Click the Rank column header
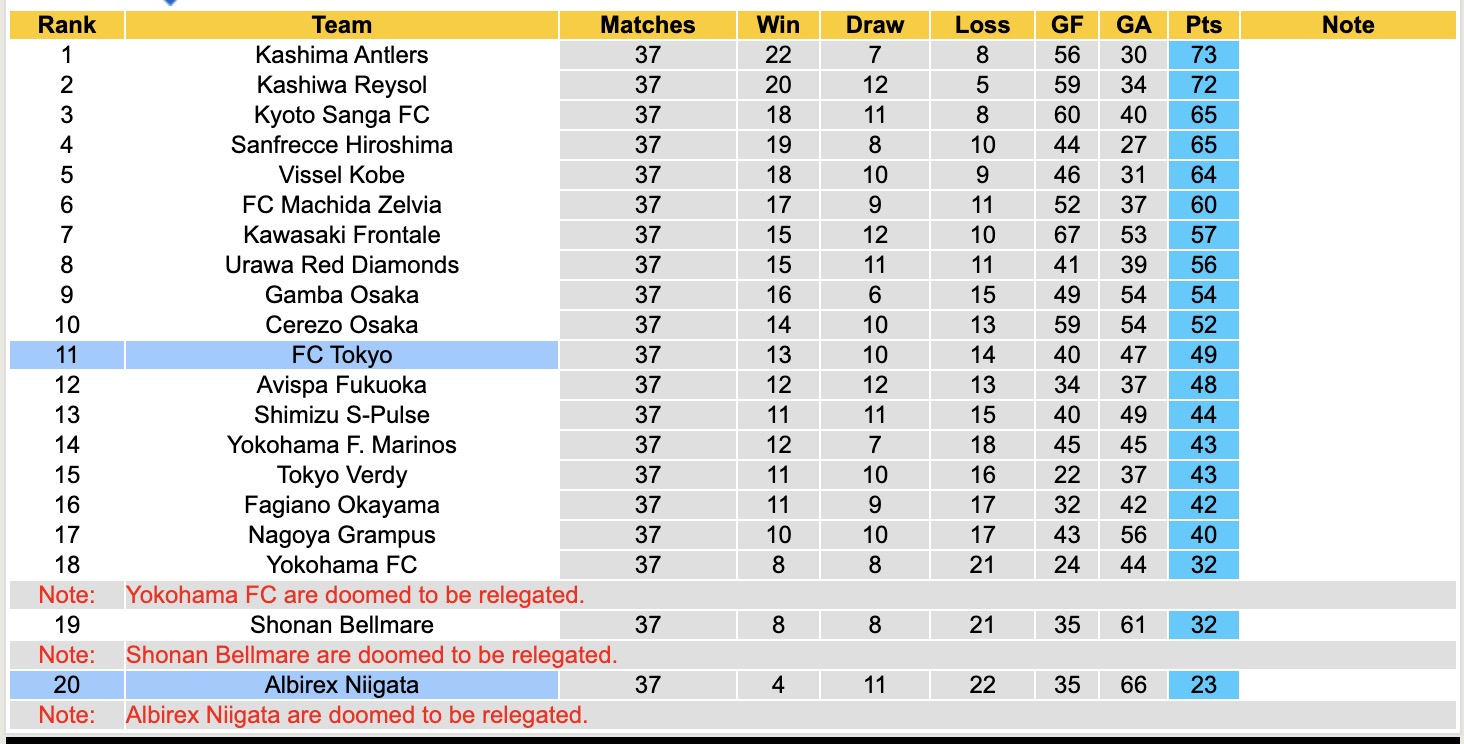The width and height of the screenshot is (1464, 744). tap(66, 25)
